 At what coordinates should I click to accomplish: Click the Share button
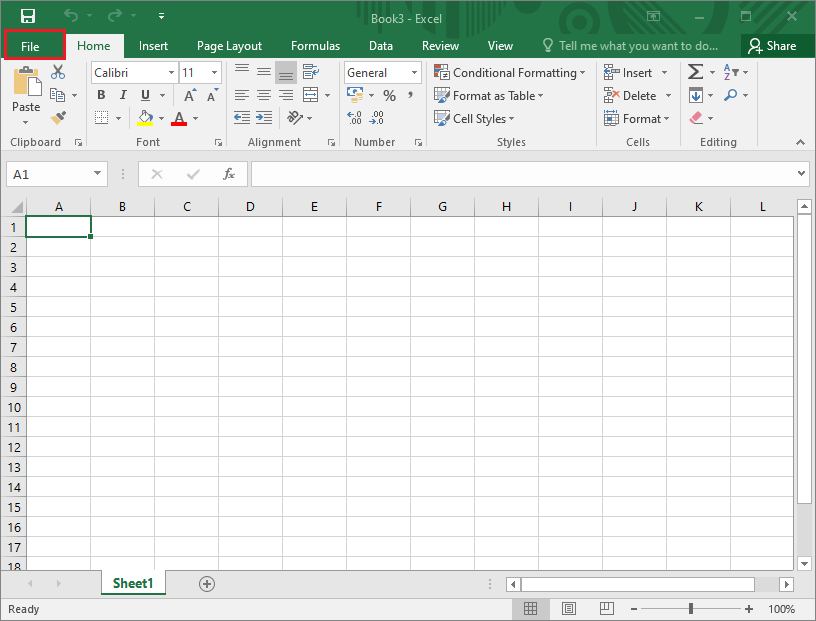pyautogui.click(x=777, y=45)
